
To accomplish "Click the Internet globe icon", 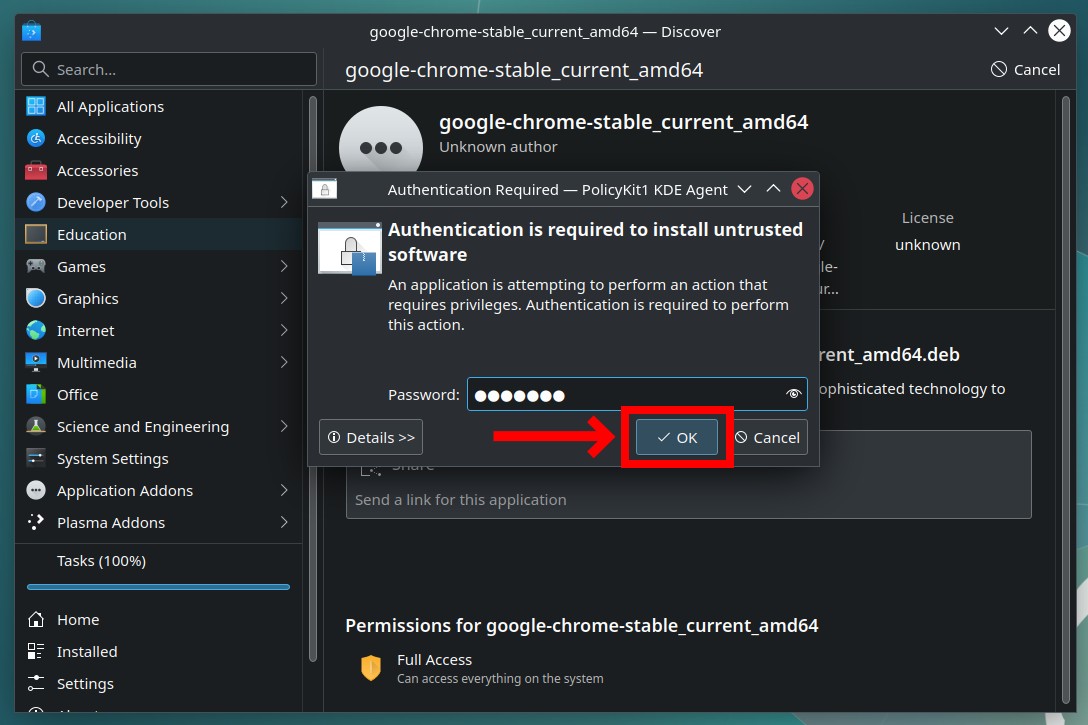I will point(35,330).
